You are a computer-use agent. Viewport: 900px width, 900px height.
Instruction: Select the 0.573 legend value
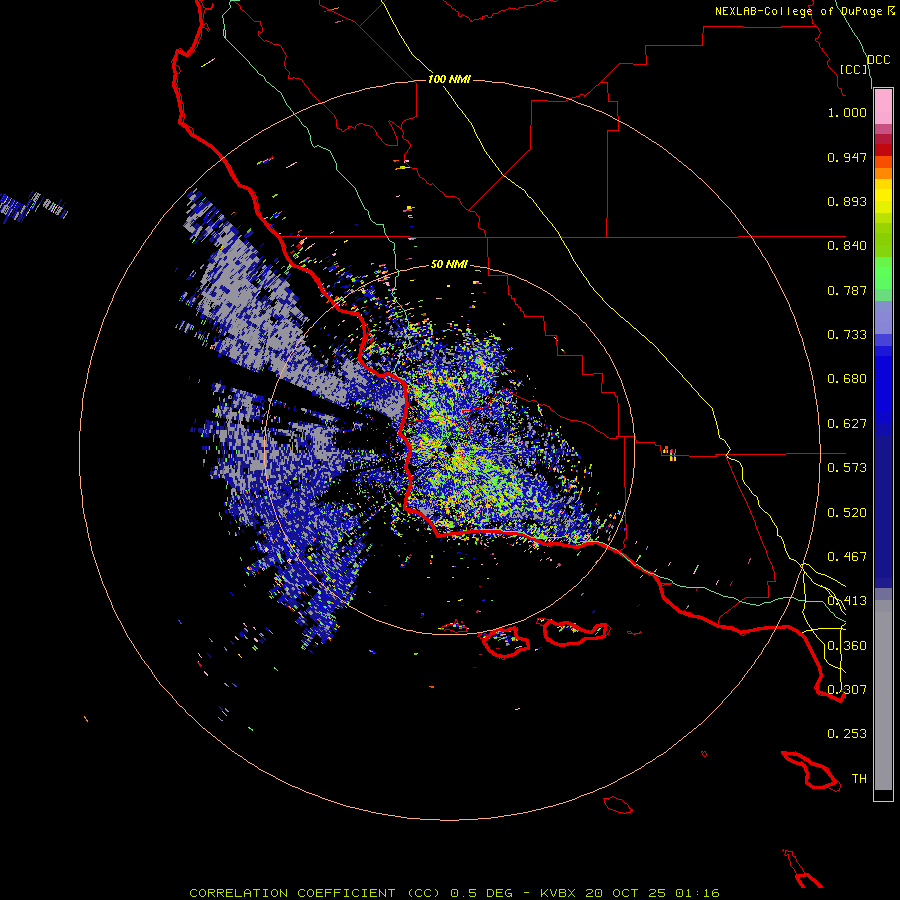click(x=847, y=468)
